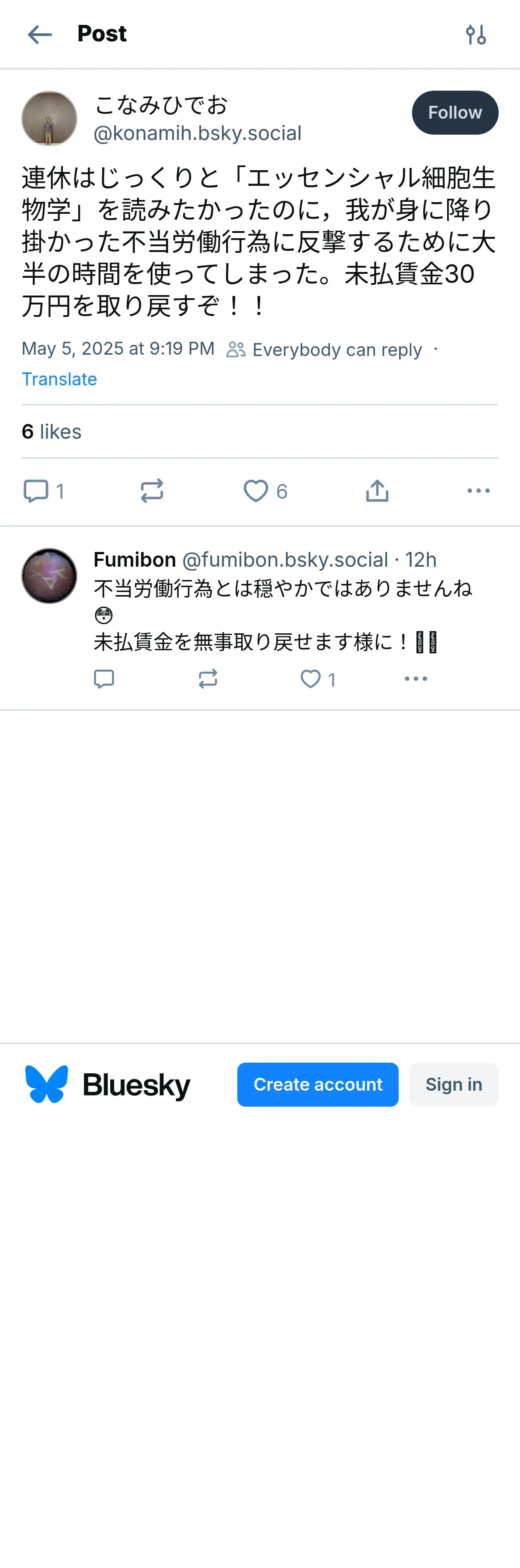Reply to Fumibon's comment

[104, 679]
